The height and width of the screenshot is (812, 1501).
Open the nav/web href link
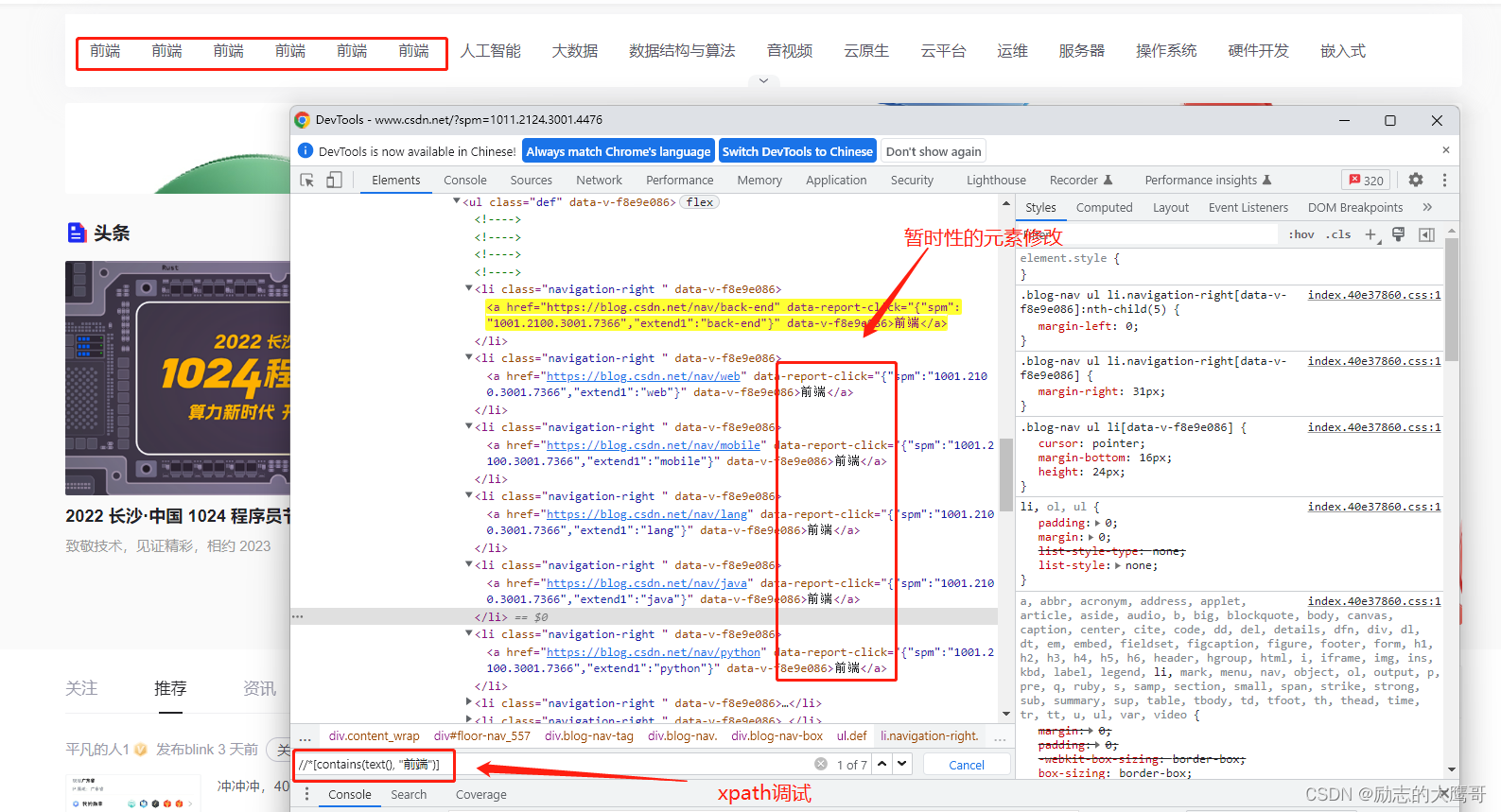(643, 375)
